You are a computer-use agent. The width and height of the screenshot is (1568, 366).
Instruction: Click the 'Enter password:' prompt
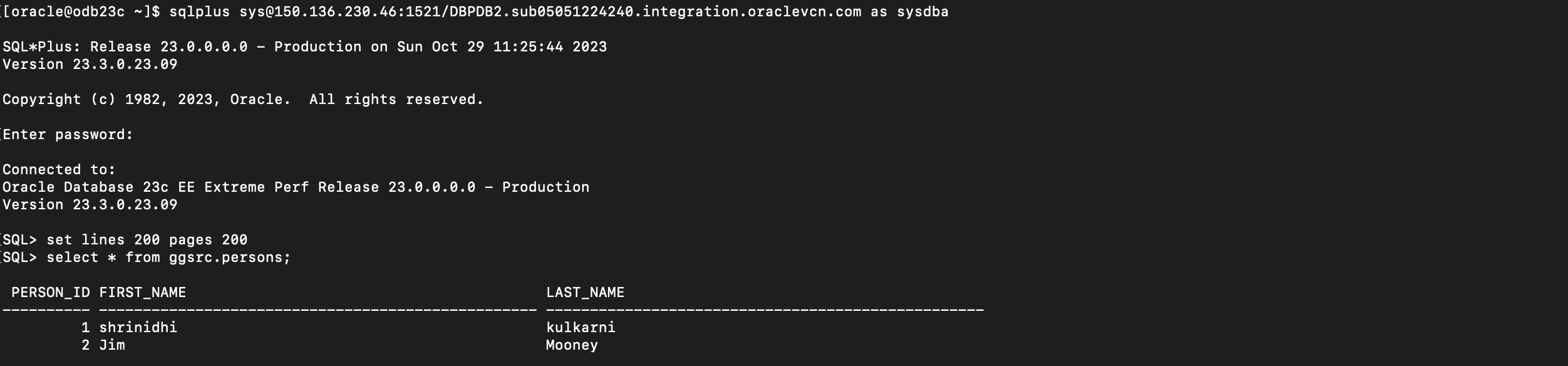point(68,135)
